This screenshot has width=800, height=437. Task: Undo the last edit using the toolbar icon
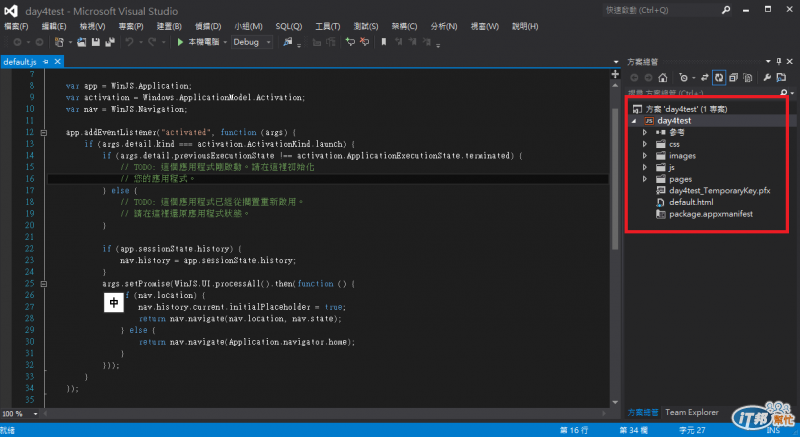130,42
